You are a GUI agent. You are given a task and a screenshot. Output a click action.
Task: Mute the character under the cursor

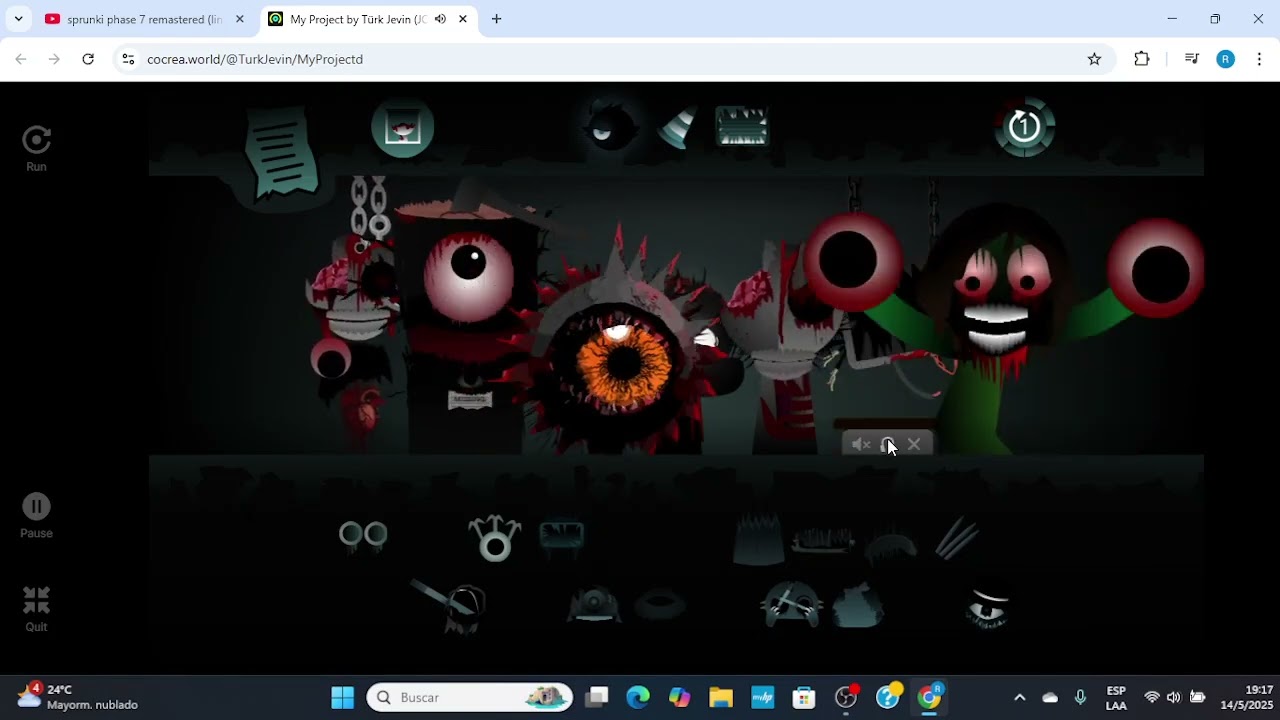(x=862, y=445)
